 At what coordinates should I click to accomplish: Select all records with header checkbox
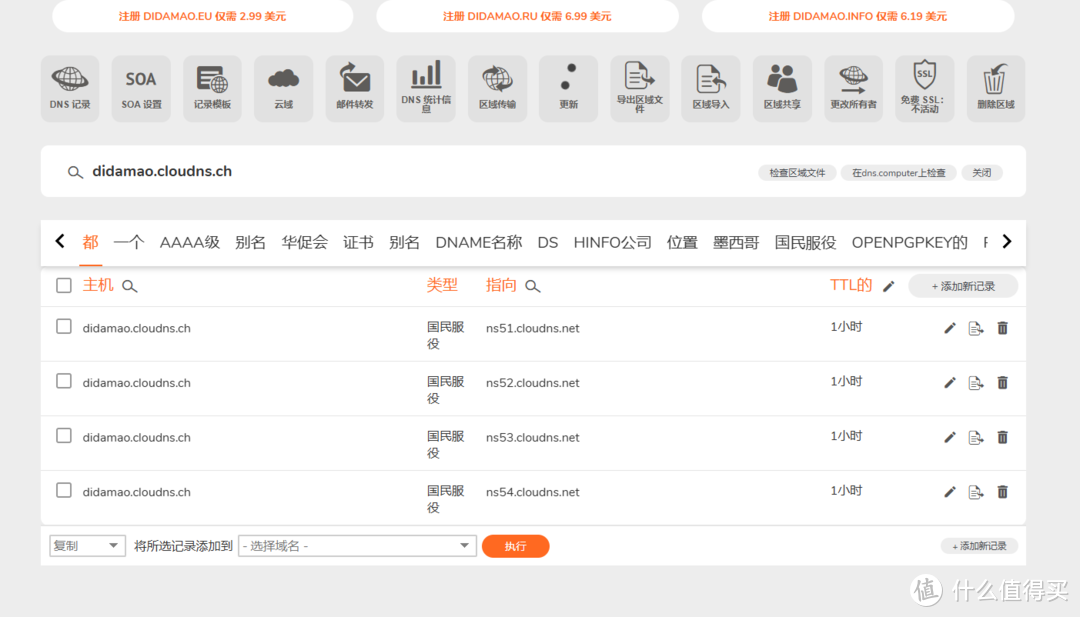(64, 284)
